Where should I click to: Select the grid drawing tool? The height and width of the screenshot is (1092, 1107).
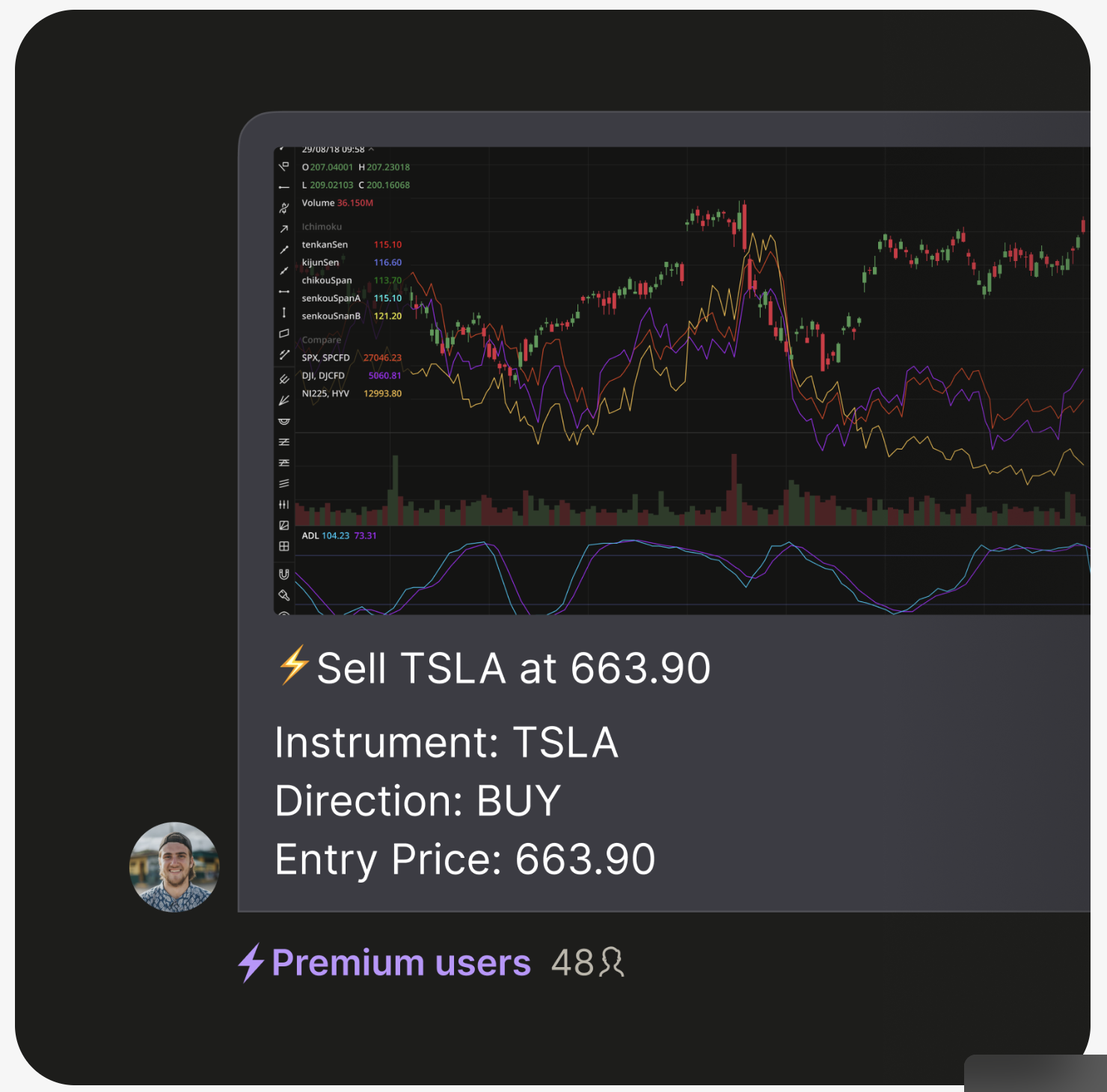[284, 547]
